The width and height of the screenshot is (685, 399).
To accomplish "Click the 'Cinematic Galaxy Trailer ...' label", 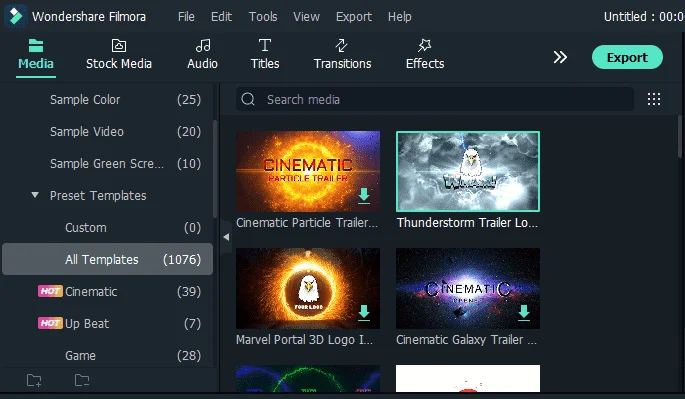I will click(x=467, y=340).
